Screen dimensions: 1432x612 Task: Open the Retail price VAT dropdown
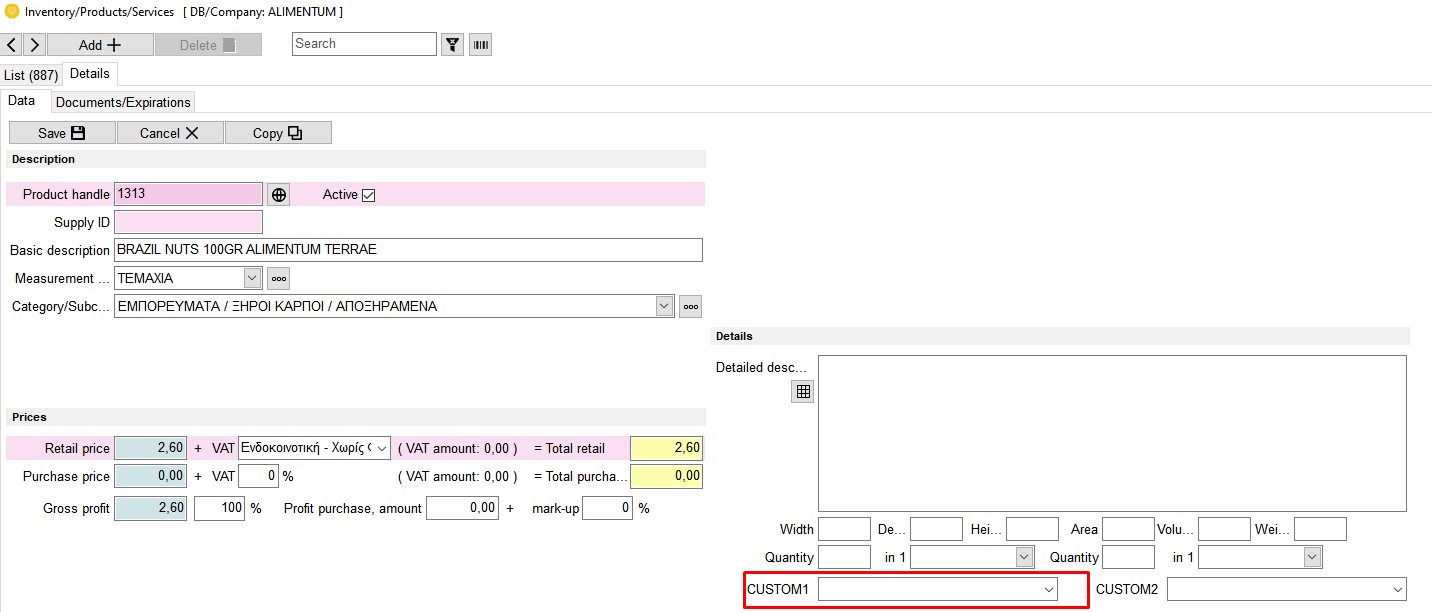(381, 449)
